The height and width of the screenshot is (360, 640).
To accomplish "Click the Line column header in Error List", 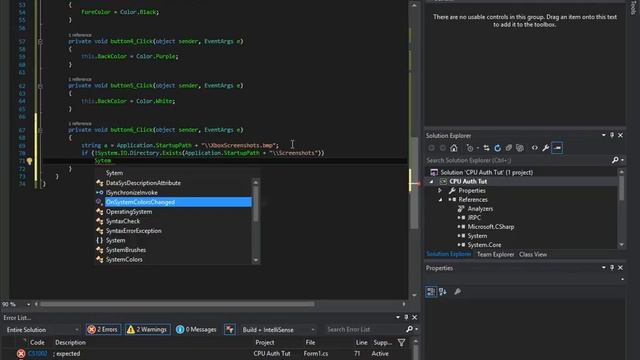I will (361, 342).
